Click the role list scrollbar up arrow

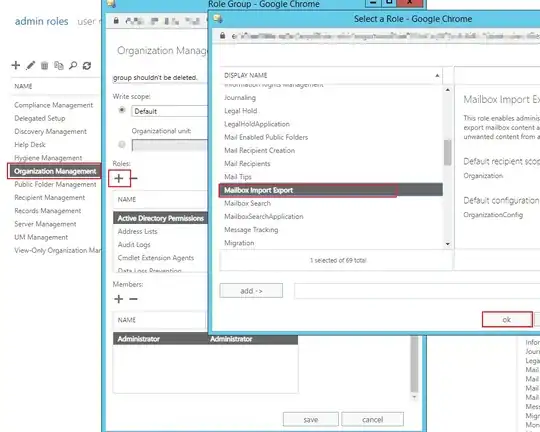pyautogui.click(x=447, y=90)
